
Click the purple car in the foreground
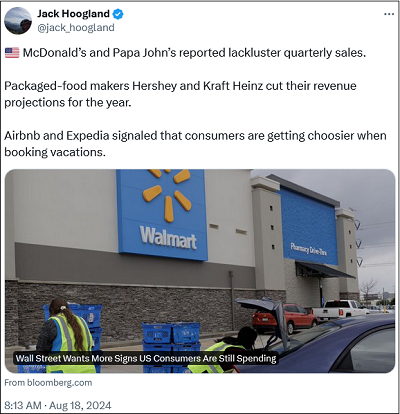(320, 343)
